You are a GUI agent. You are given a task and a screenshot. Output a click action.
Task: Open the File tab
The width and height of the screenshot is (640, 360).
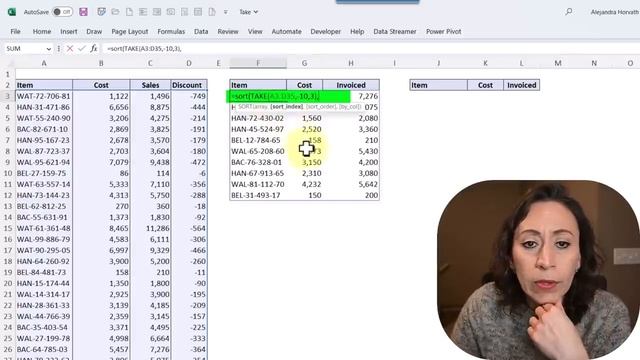[x=16, y=31]
